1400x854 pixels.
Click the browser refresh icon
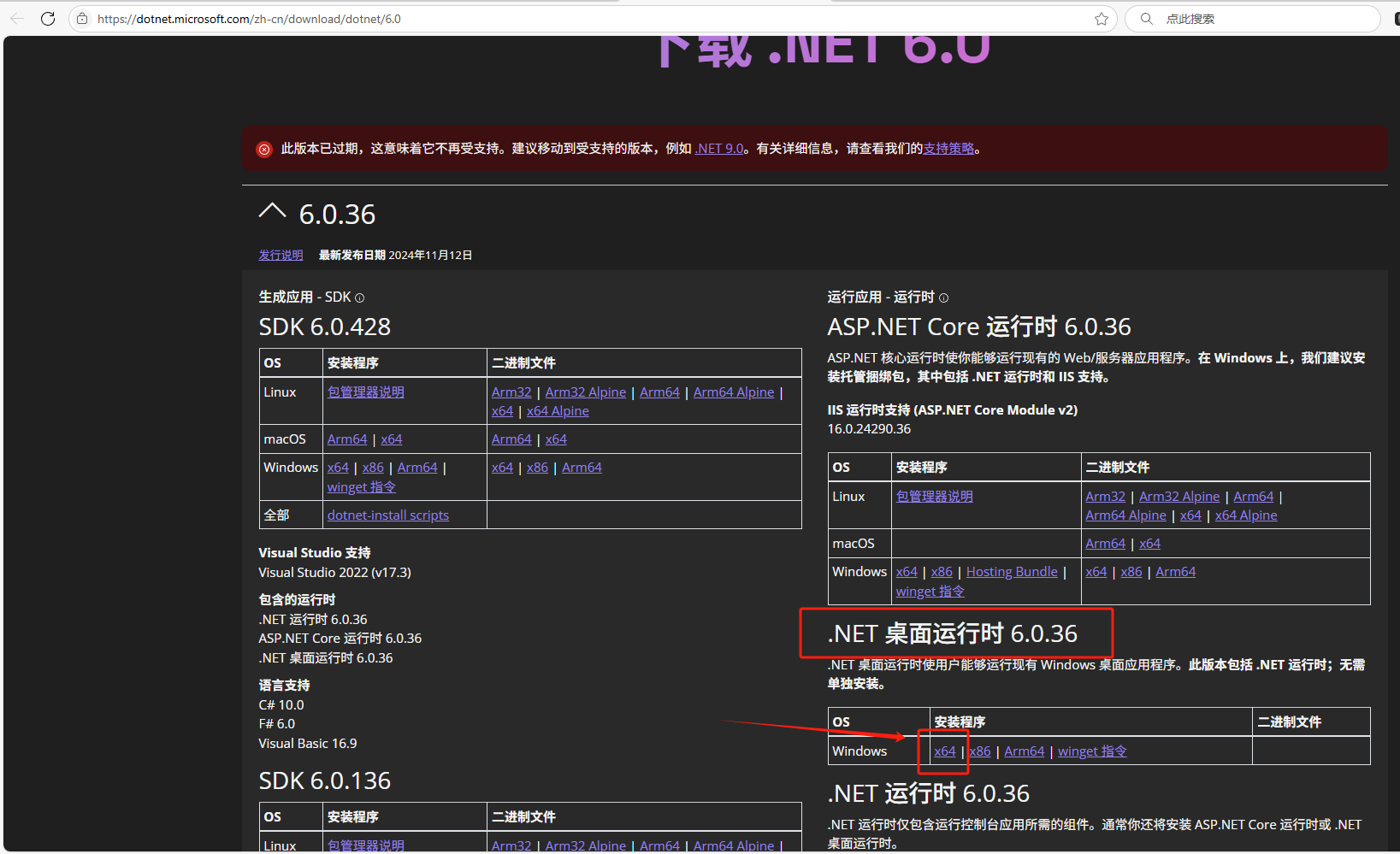[48, 19]
